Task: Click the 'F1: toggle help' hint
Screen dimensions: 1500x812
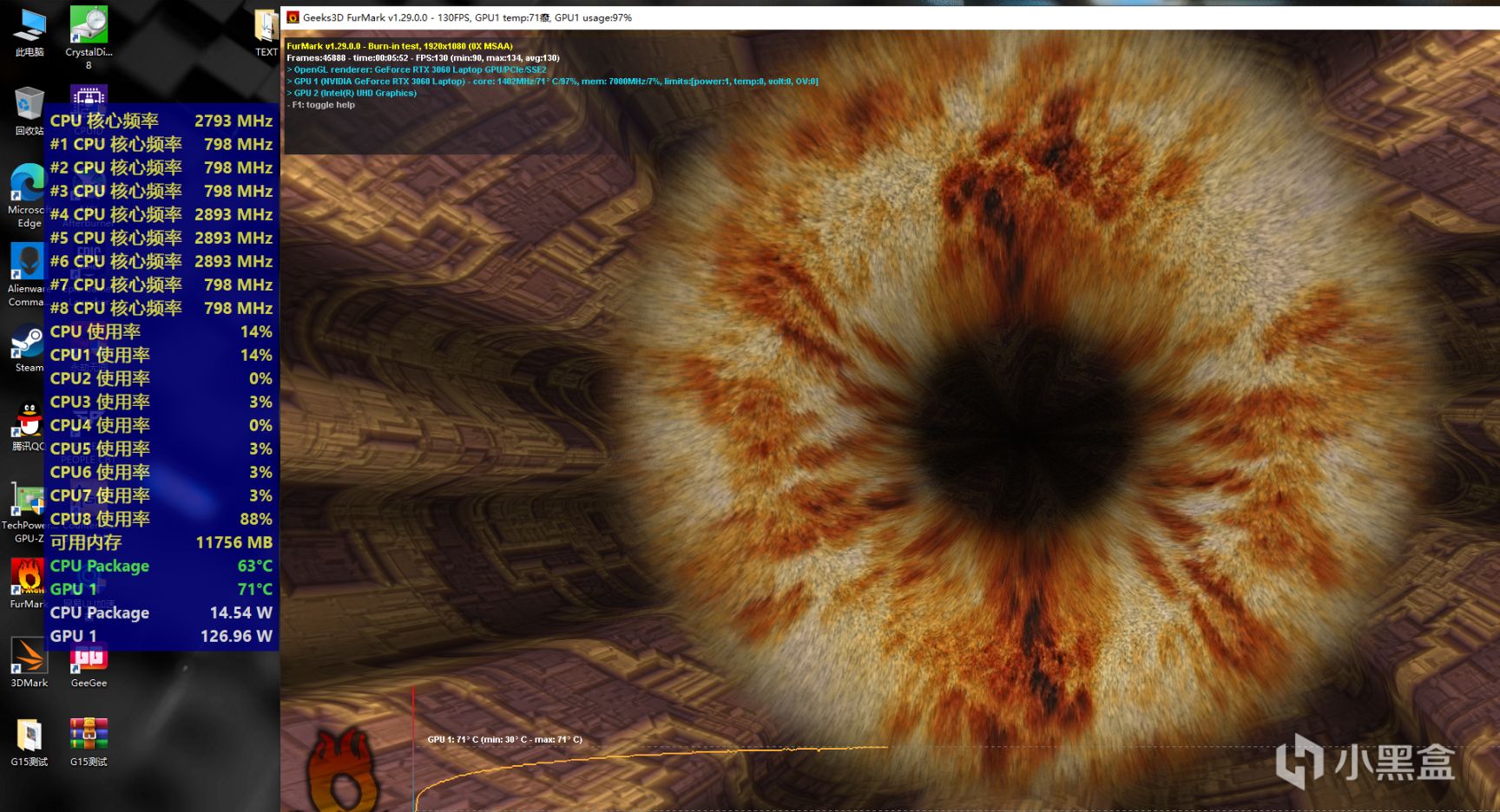Action: click(320, 105)
